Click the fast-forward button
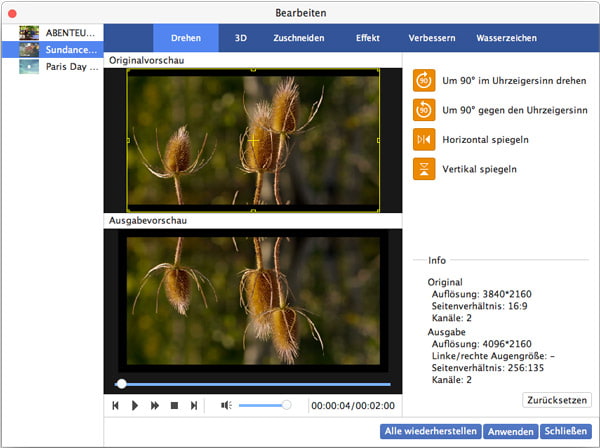Image resolution: width=600 pixels, height=448 pixels. point(155,405)
